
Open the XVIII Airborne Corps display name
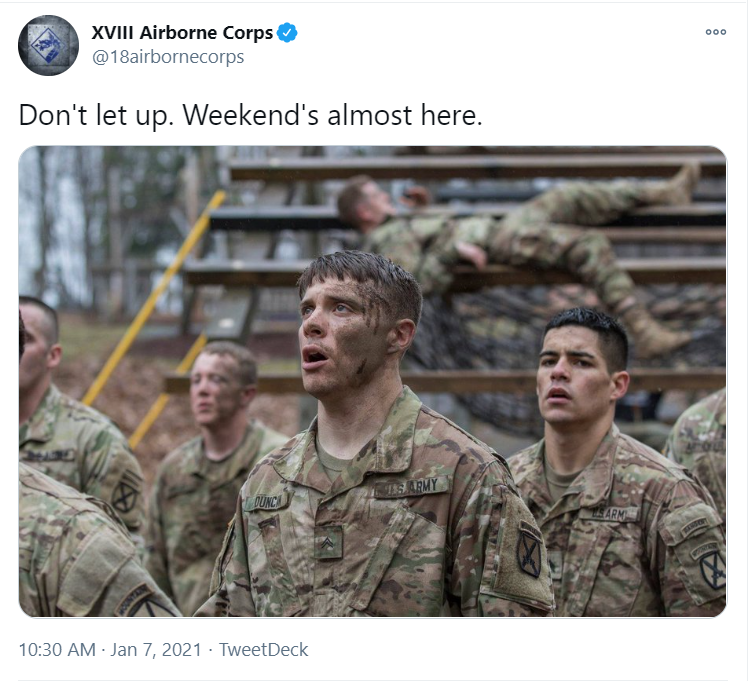pos(182,32)
